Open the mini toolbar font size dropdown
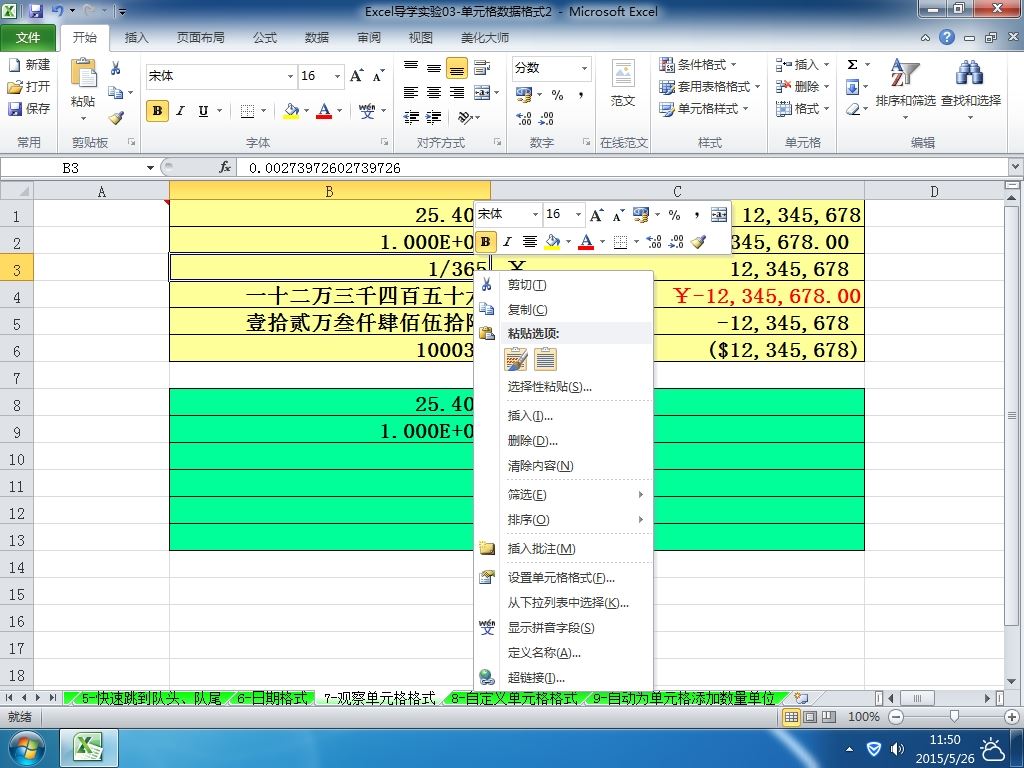This screenshot has width=1024, height=768. [x=578, y=214]
